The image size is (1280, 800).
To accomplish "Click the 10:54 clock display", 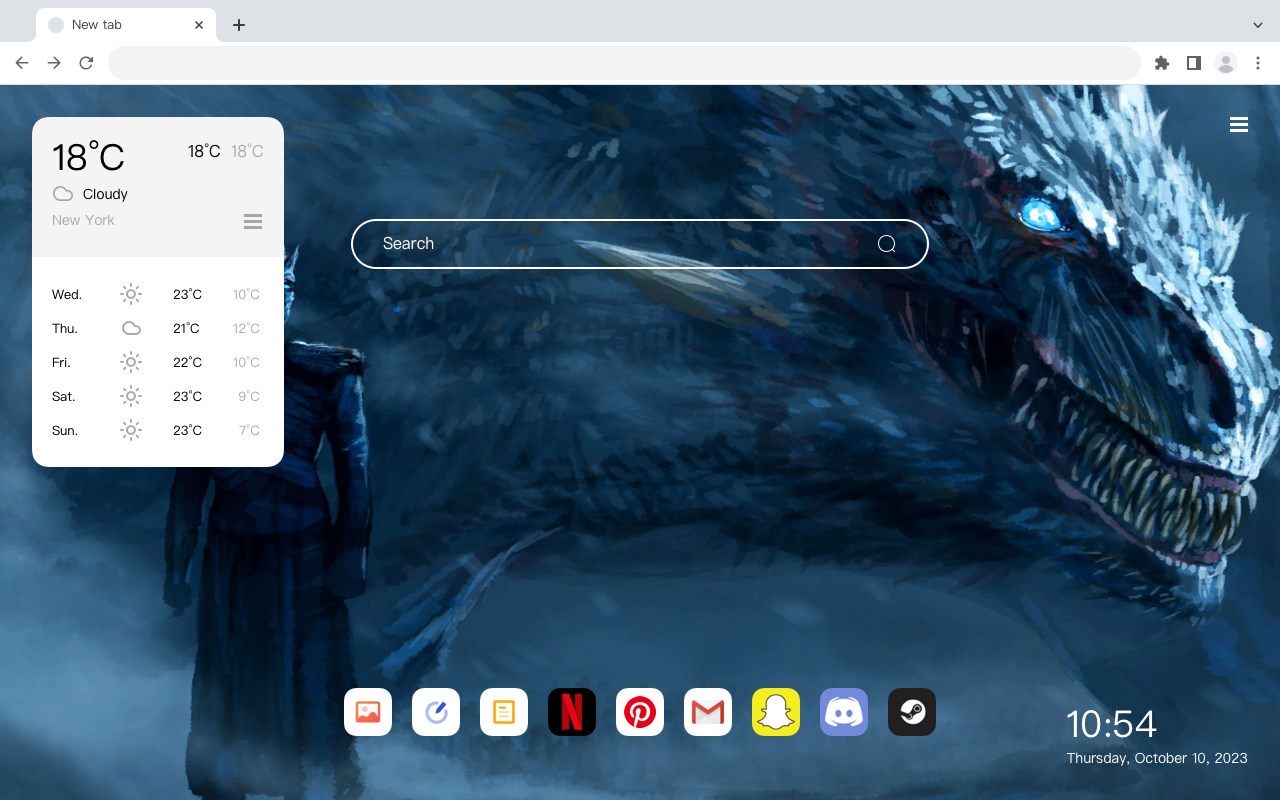I will (x=1111, y=724).
